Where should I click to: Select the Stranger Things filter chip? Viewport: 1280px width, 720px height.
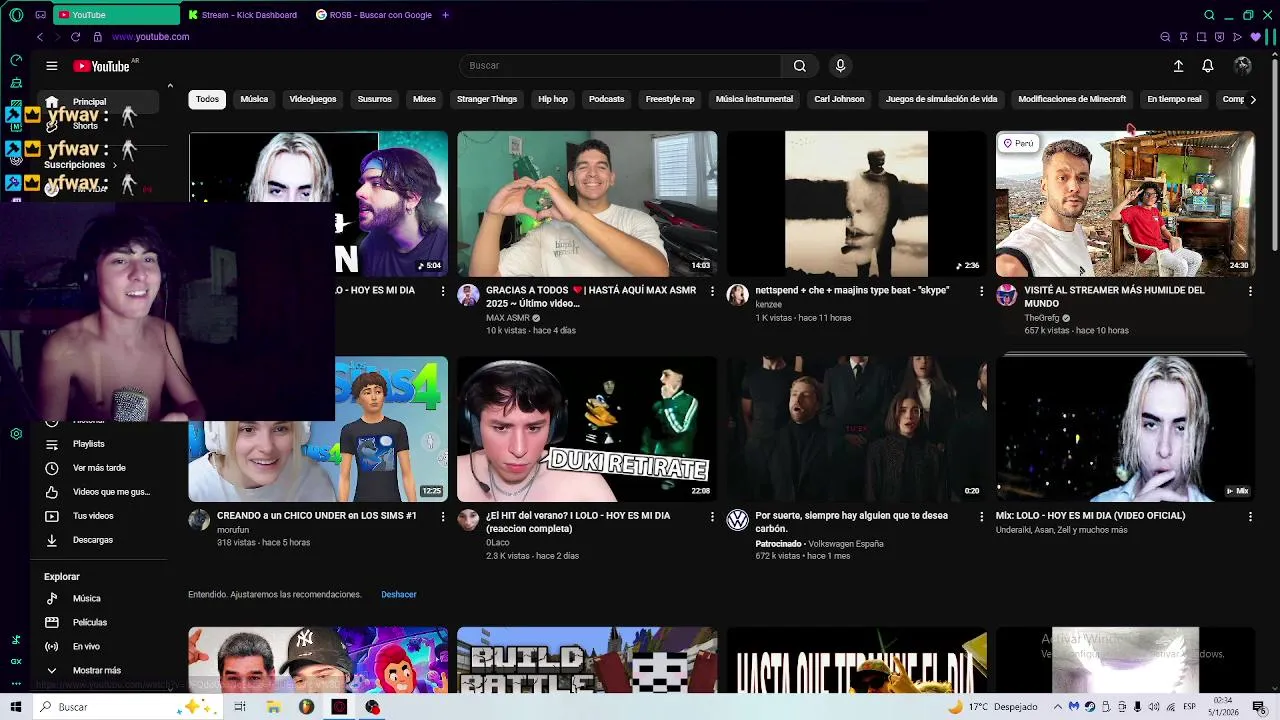click(487, 99)
